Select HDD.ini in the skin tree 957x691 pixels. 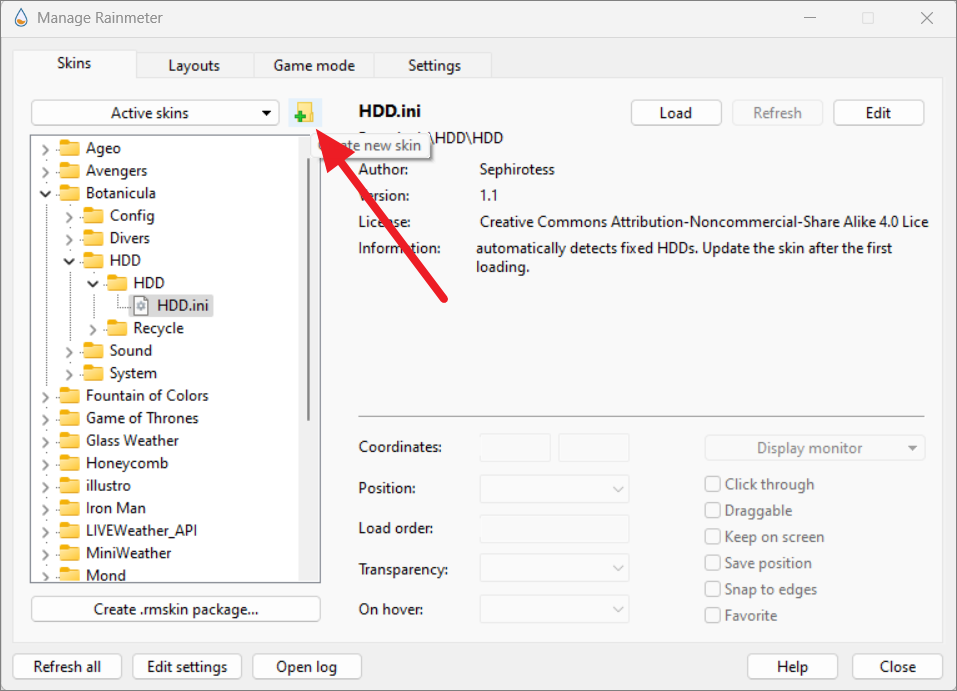[x=182, y=305]
